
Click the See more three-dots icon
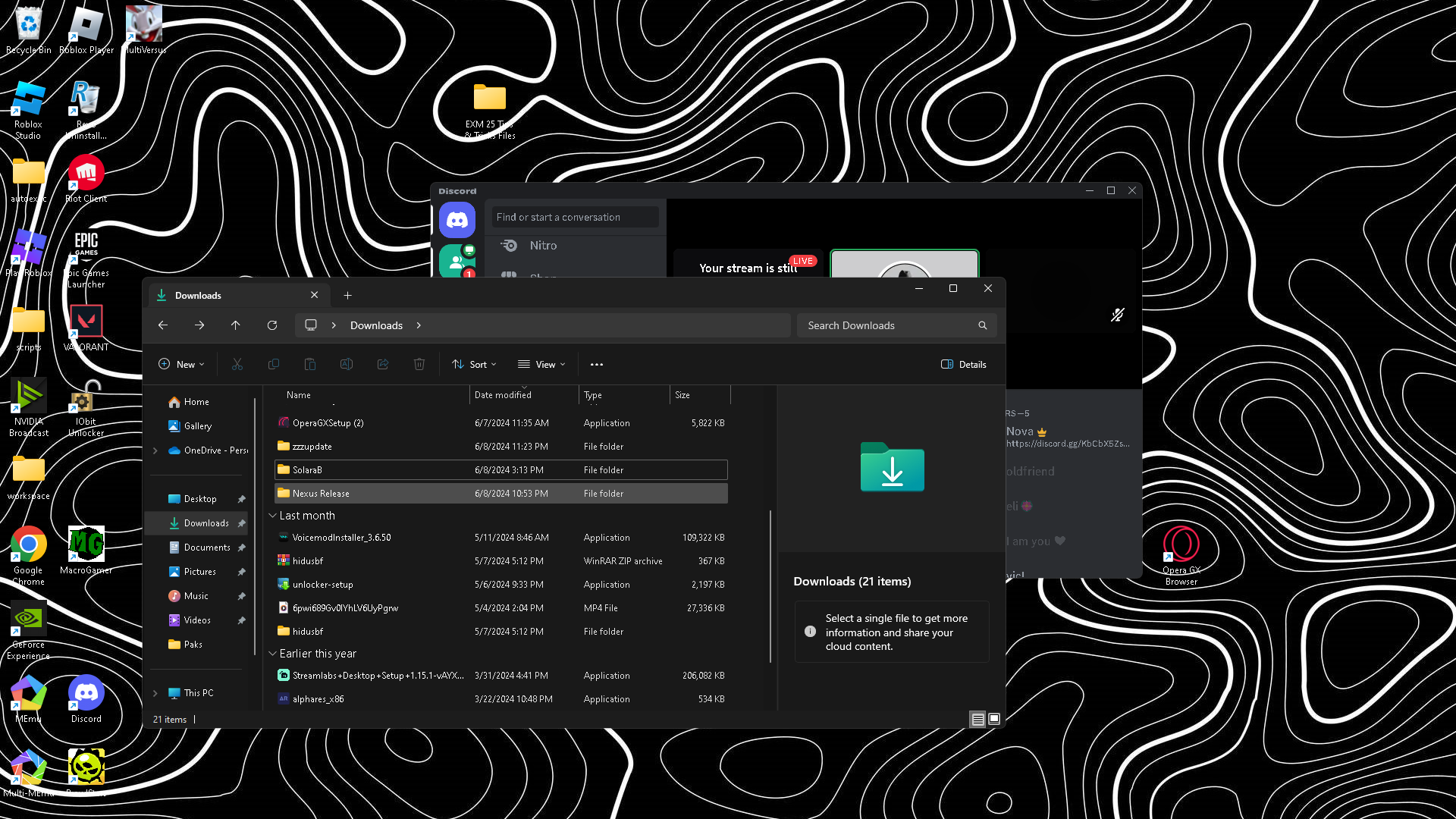[597, 365]
